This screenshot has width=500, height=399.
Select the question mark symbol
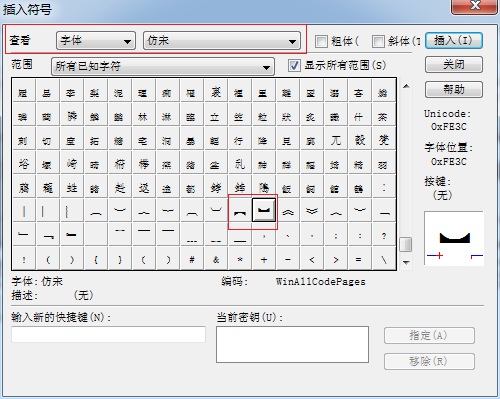[384, 235]
